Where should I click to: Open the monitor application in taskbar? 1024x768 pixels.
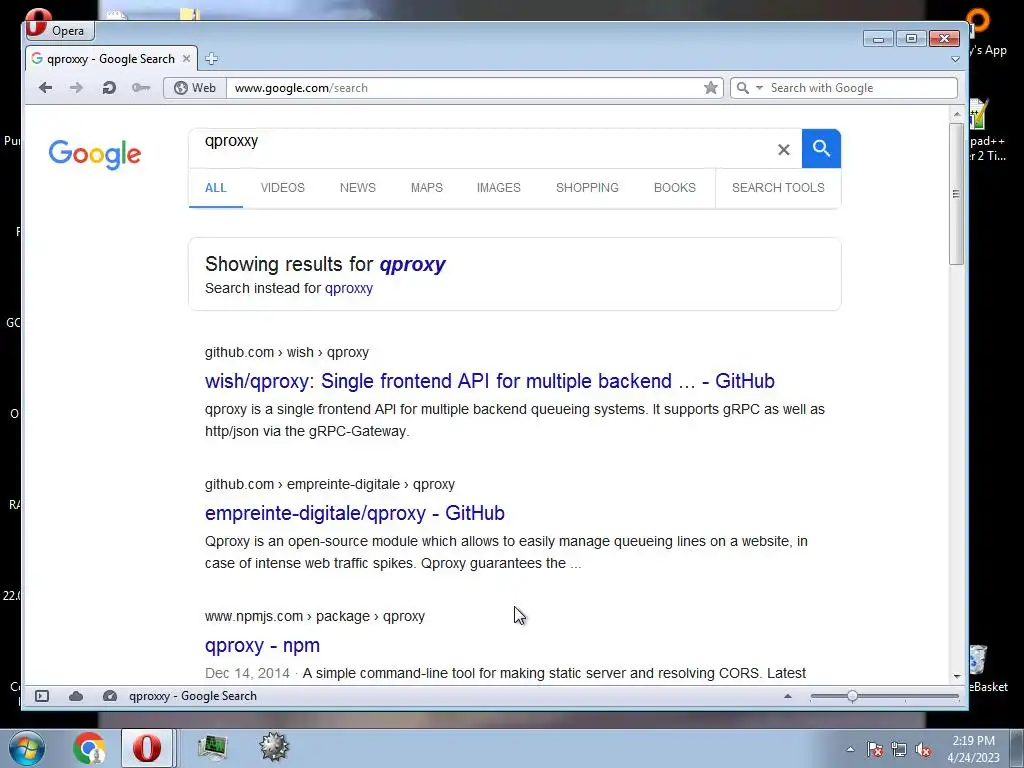[212, 748]
